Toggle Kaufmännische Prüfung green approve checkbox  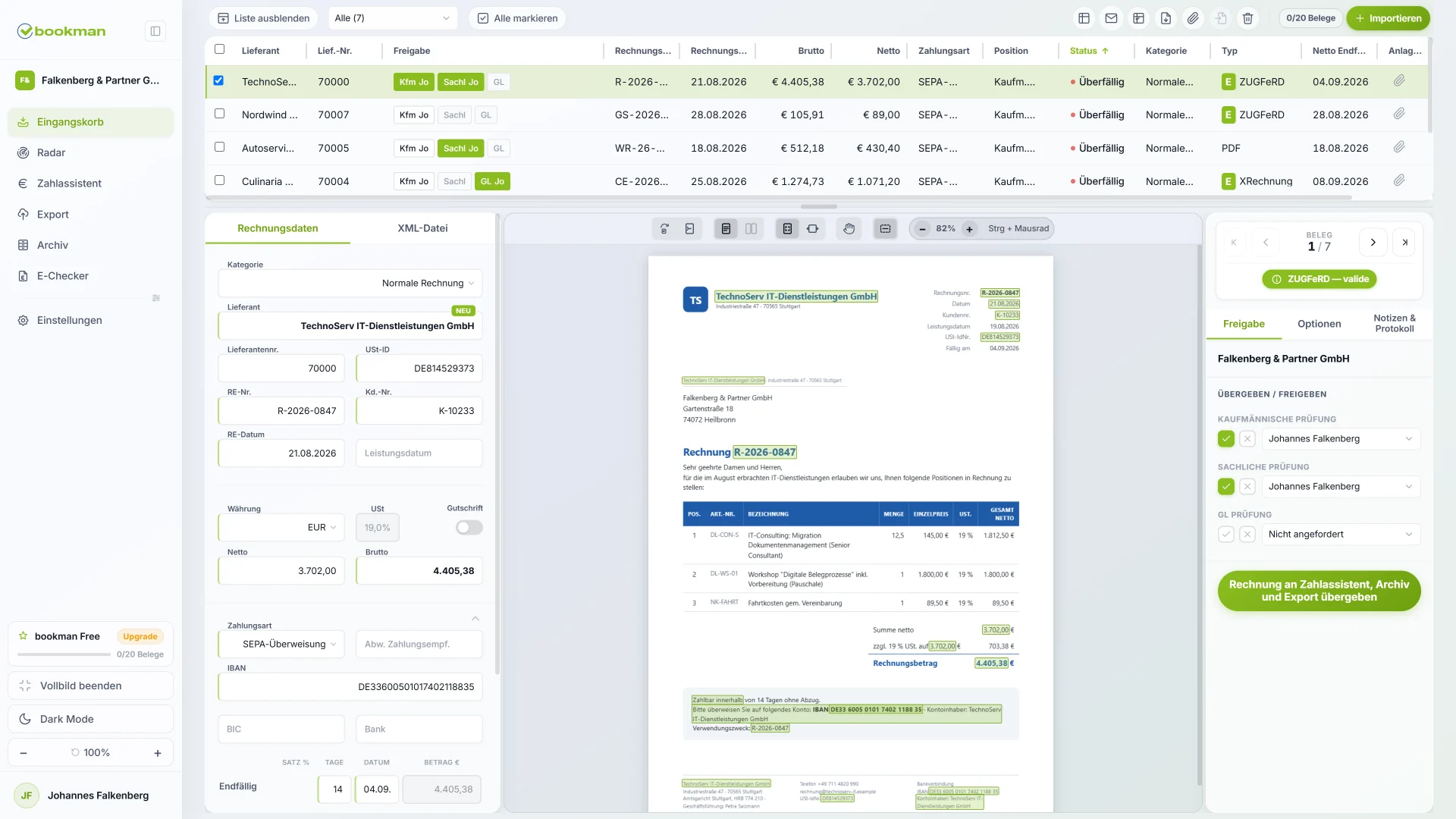(x=1226, y=439)
